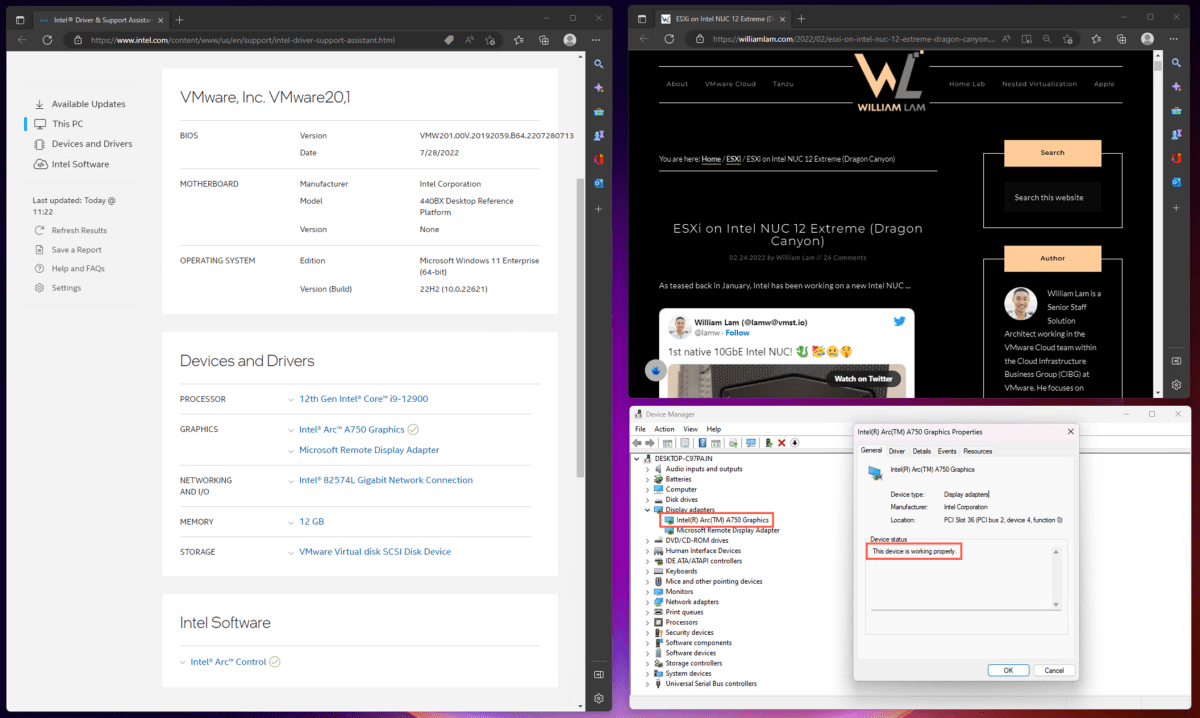This screenshot has width=1200, height=718.
Task: Open Nested Virtualization nav link
Action: [1039, 84]
